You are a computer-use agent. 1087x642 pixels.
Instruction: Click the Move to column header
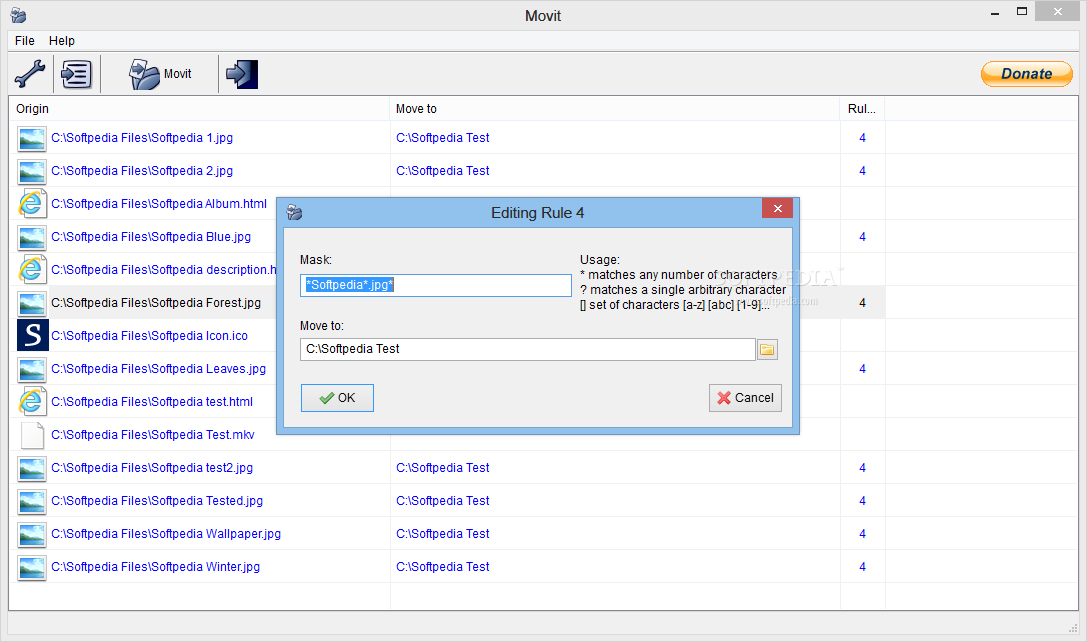coord(615,109)
